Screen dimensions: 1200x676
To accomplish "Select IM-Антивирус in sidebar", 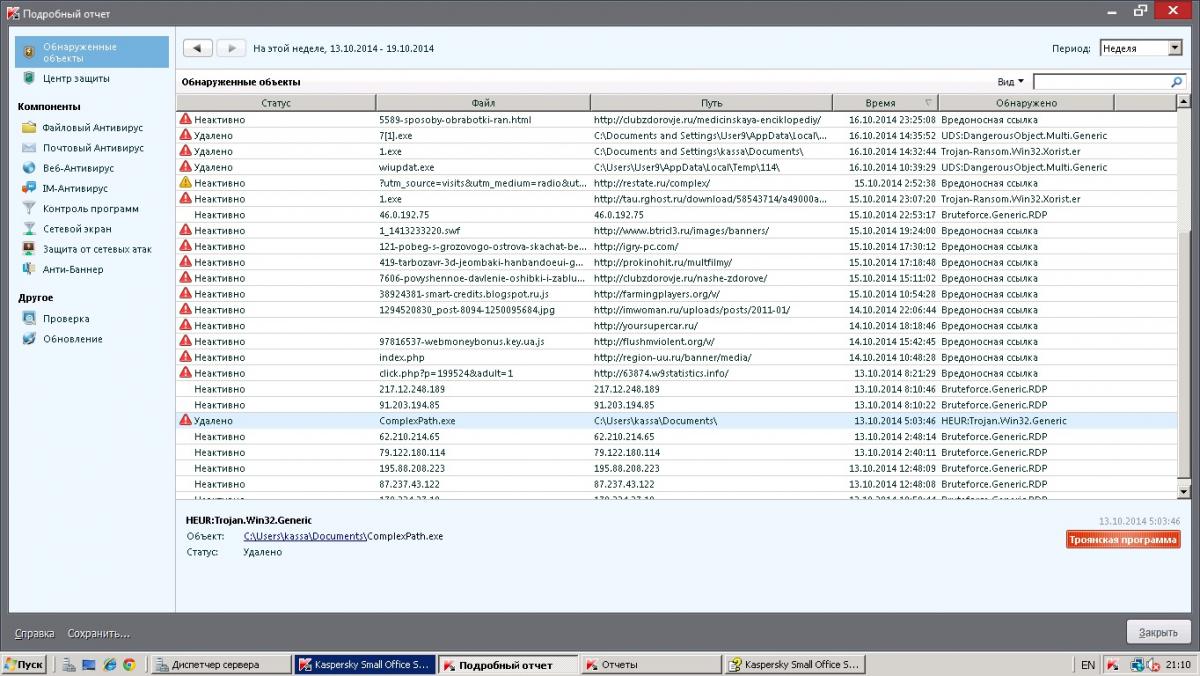I will pos(75,188).
